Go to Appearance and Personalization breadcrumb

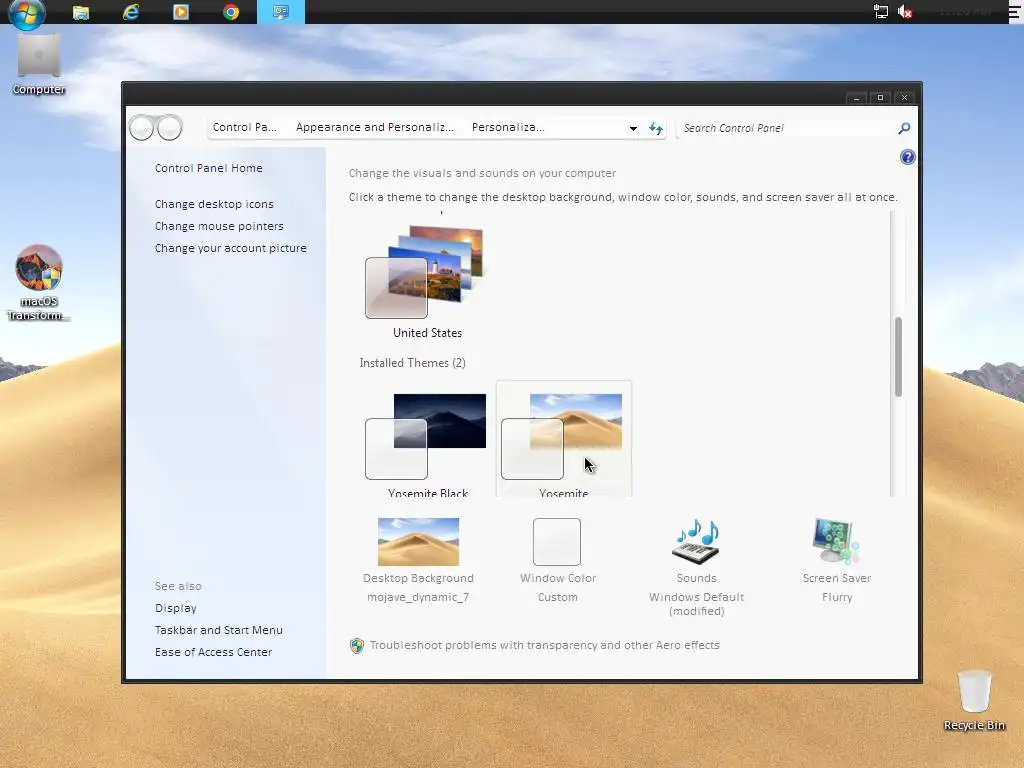374,127
